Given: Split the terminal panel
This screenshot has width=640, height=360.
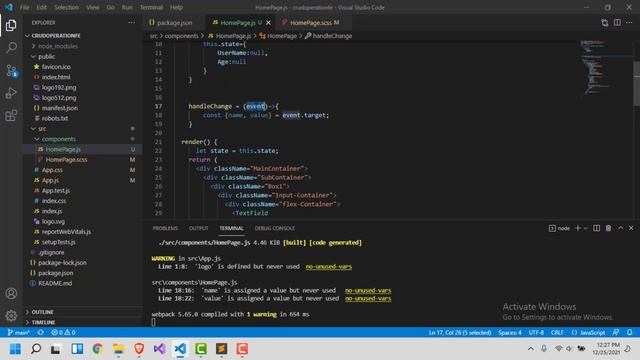Looking at the screenshot, I should pos(596,228).
